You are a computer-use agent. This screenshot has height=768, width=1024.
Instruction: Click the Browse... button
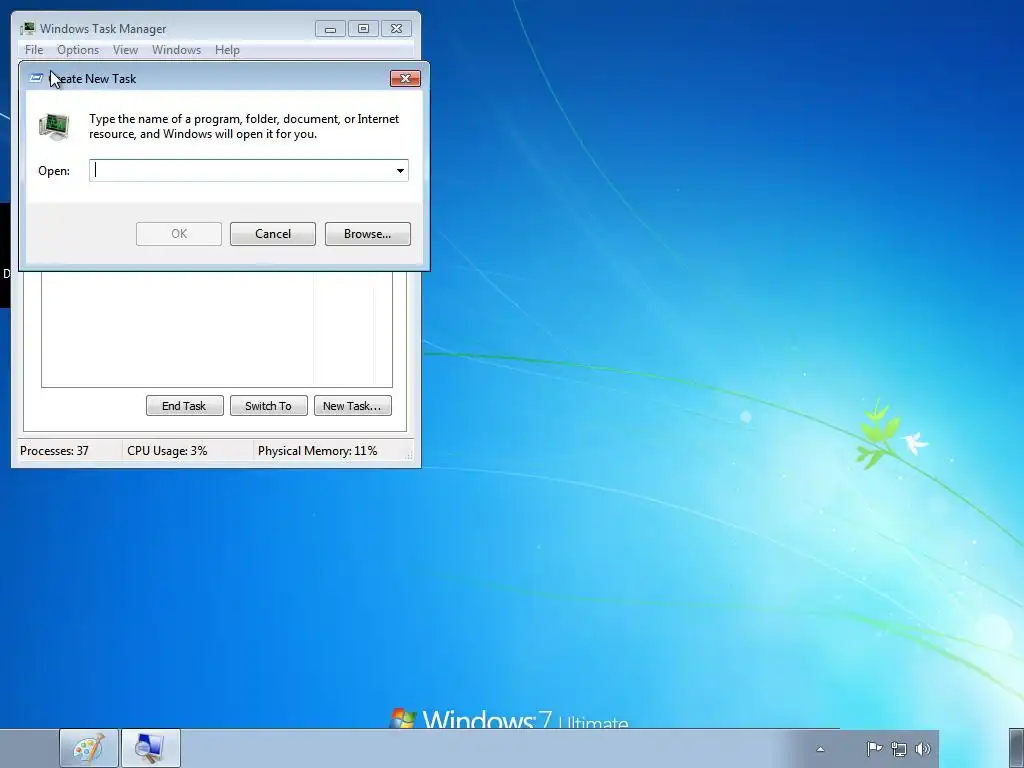point(368,234)
